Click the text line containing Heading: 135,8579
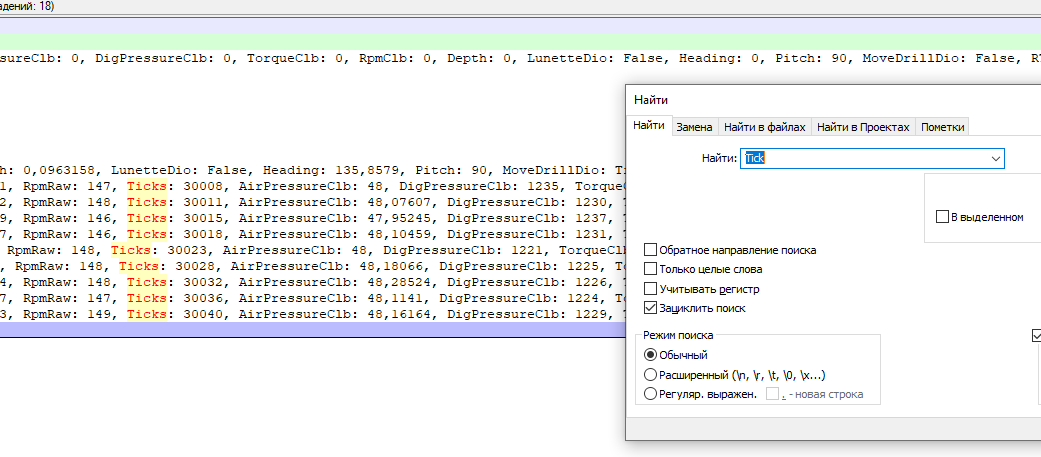This screenshot has height=457, width=1041. [x=300, y=170]
